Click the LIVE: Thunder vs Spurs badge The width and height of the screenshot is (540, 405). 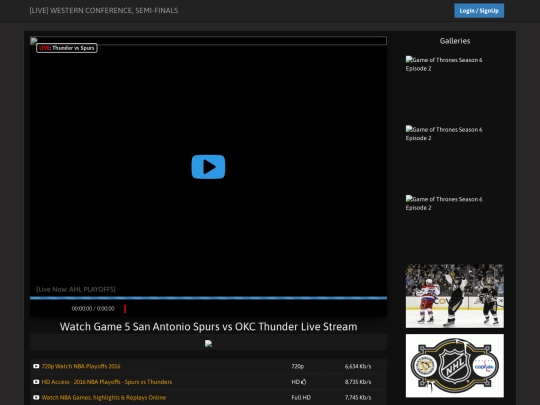click(67, 48)
